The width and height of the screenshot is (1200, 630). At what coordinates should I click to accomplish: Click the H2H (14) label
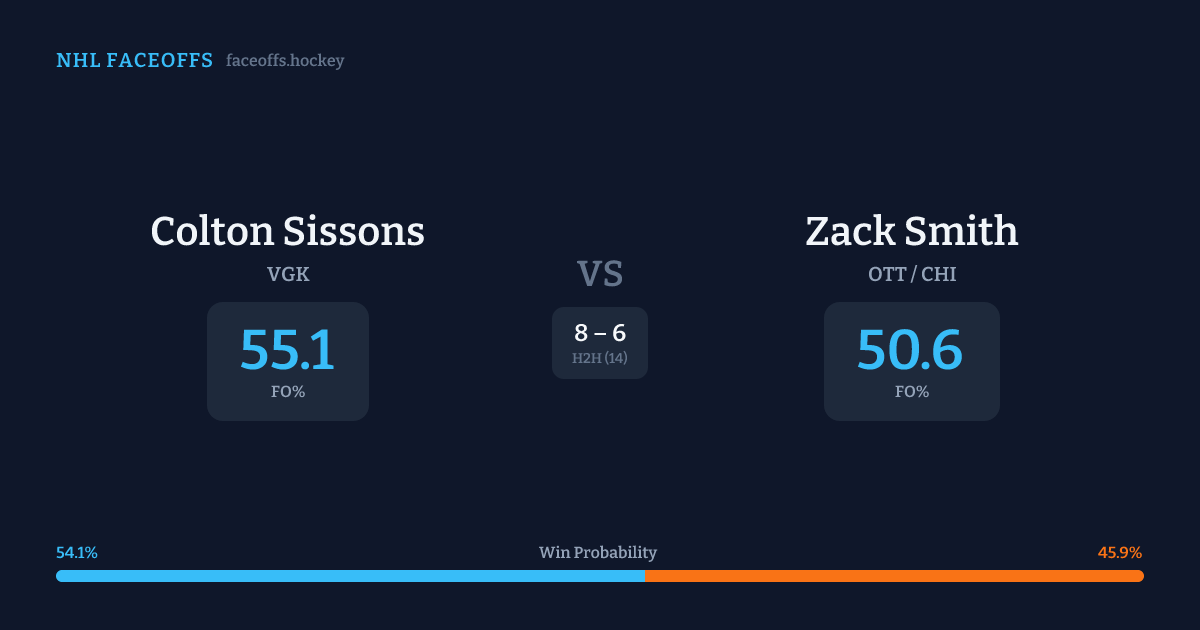point(600,358)
